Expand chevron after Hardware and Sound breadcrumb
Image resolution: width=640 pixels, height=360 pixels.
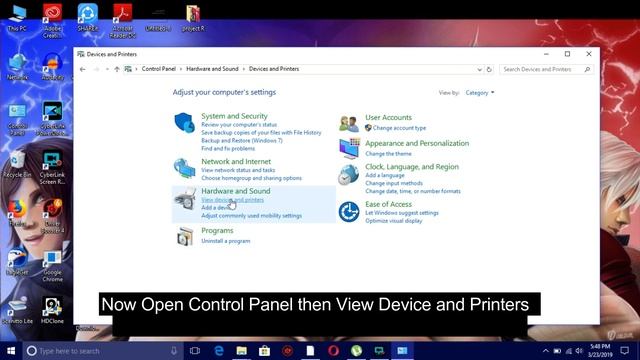pyautogui.click(x=244, y=69)
